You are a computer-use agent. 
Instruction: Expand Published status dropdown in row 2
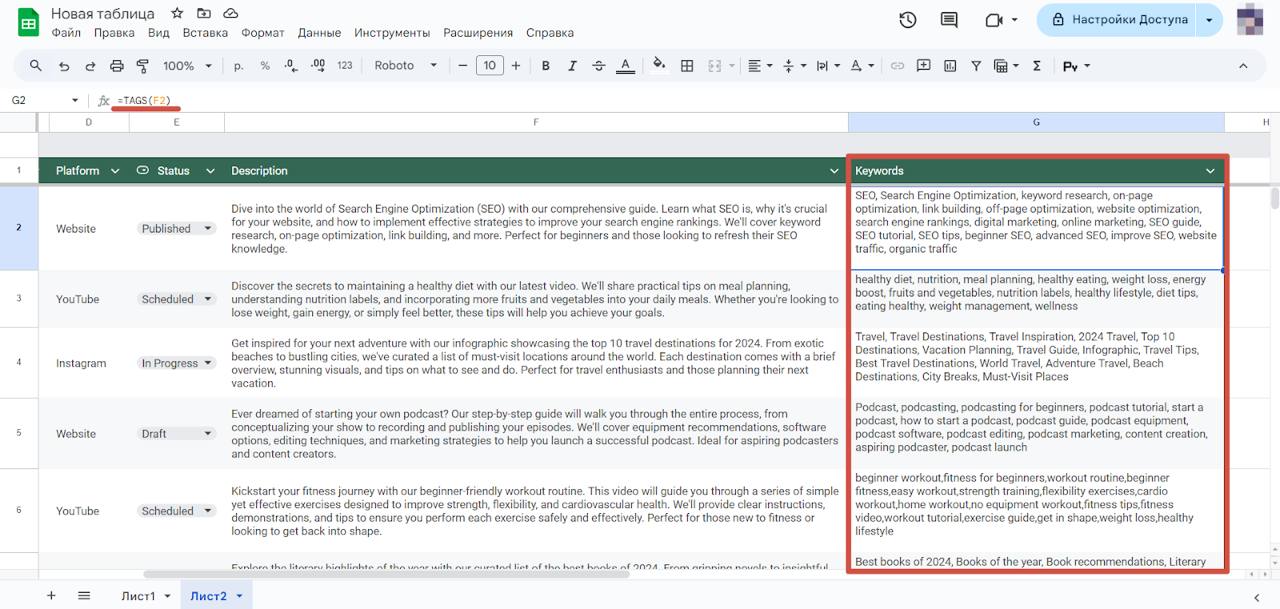point(208,229)
